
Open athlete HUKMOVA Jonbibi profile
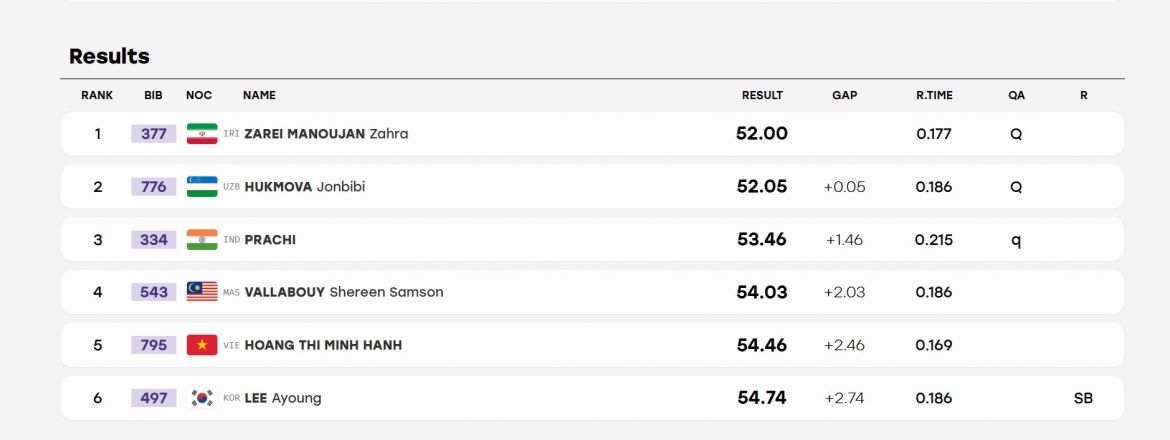coord(304,186)
